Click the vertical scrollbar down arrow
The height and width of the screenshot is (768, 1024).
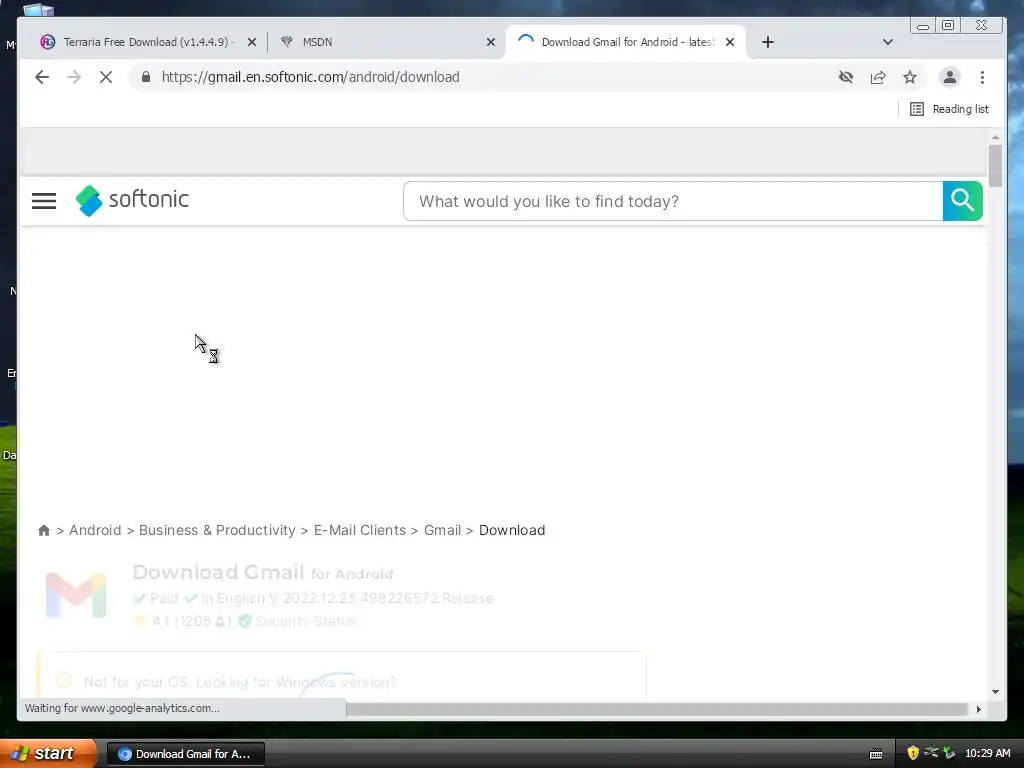click(x=995, y=692)
